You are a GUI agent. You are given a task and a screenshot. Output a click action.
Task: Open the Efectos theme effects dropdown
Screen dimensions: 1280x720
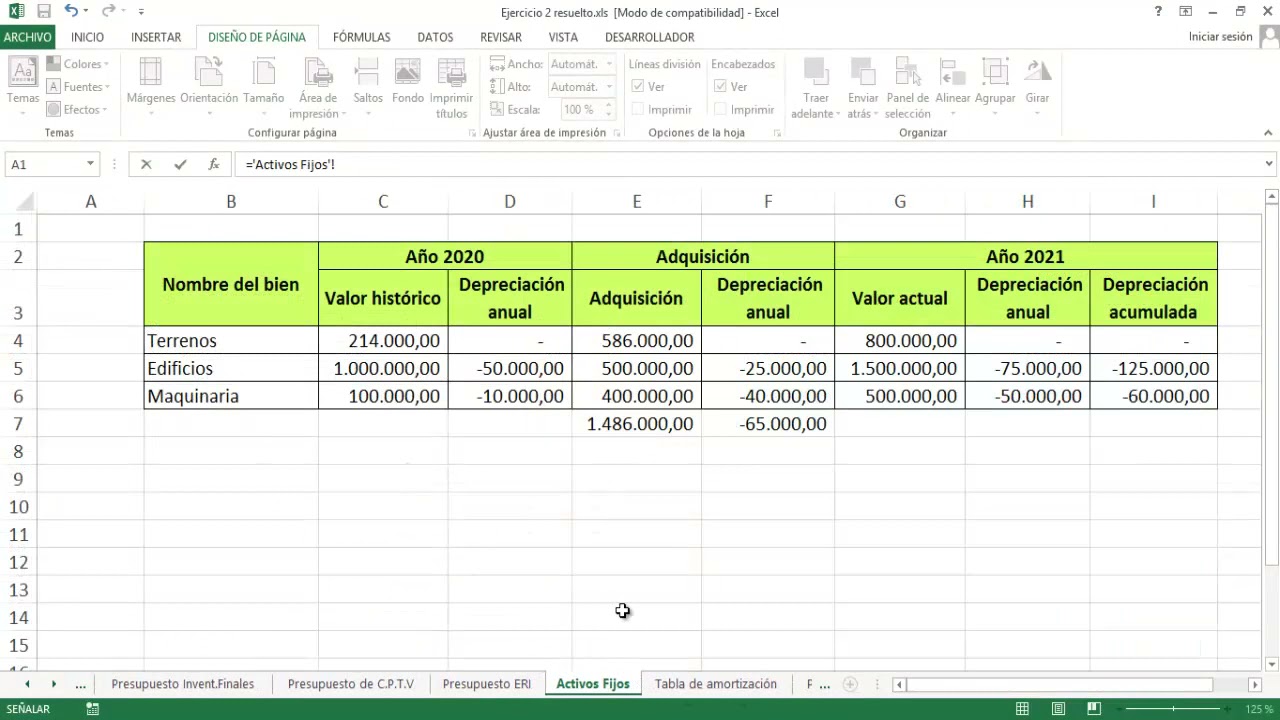77,110
